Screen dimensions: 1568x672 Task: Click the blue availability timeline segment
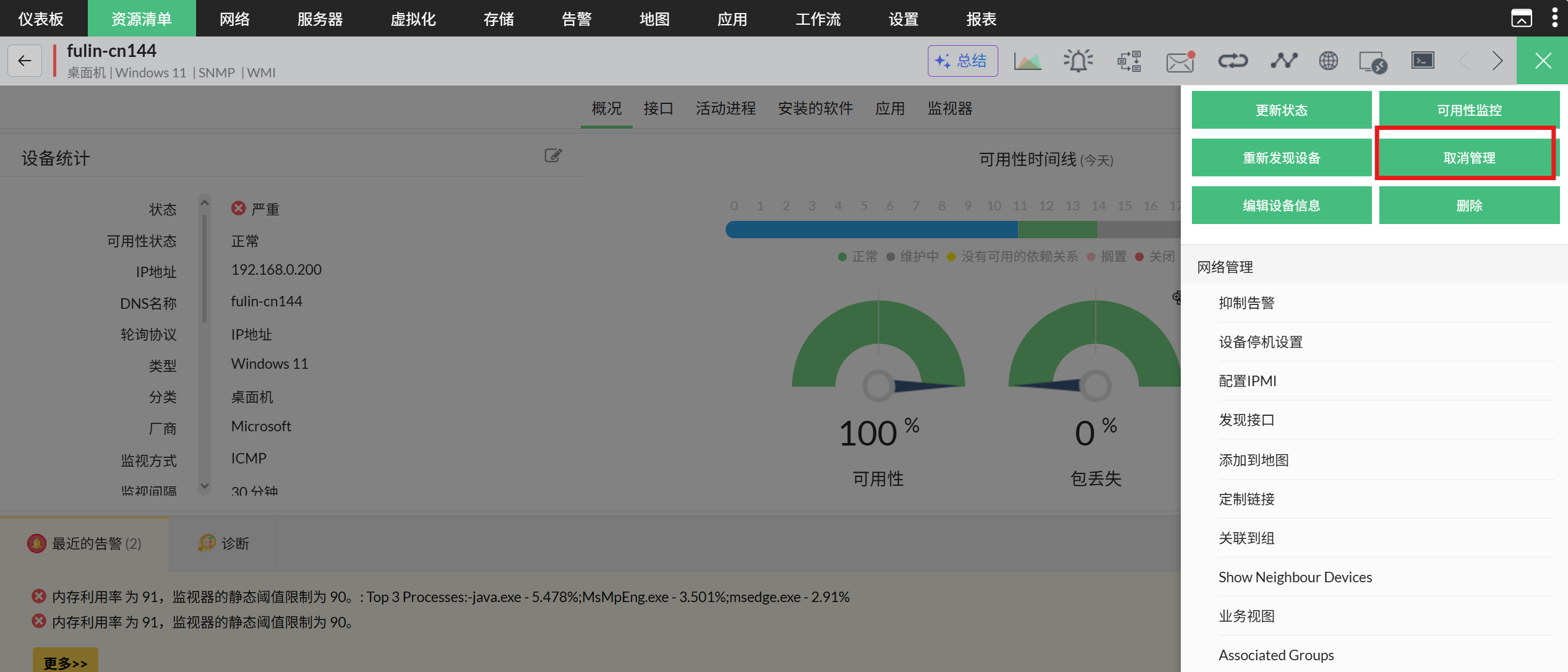pyautogui.click(x=872, y=230)
